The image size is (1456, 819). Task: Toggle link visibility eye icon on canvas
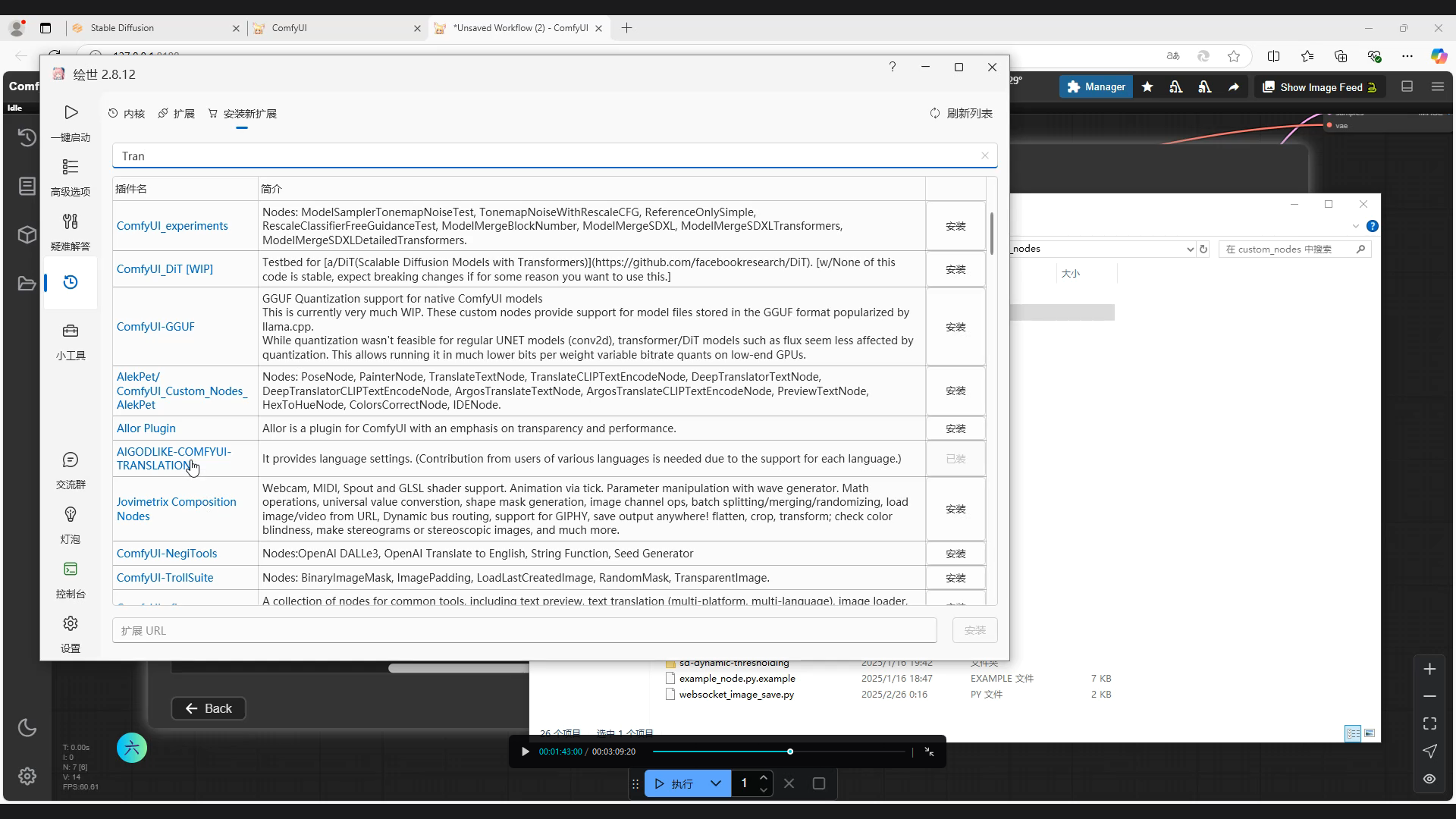tap(1429, 779)
